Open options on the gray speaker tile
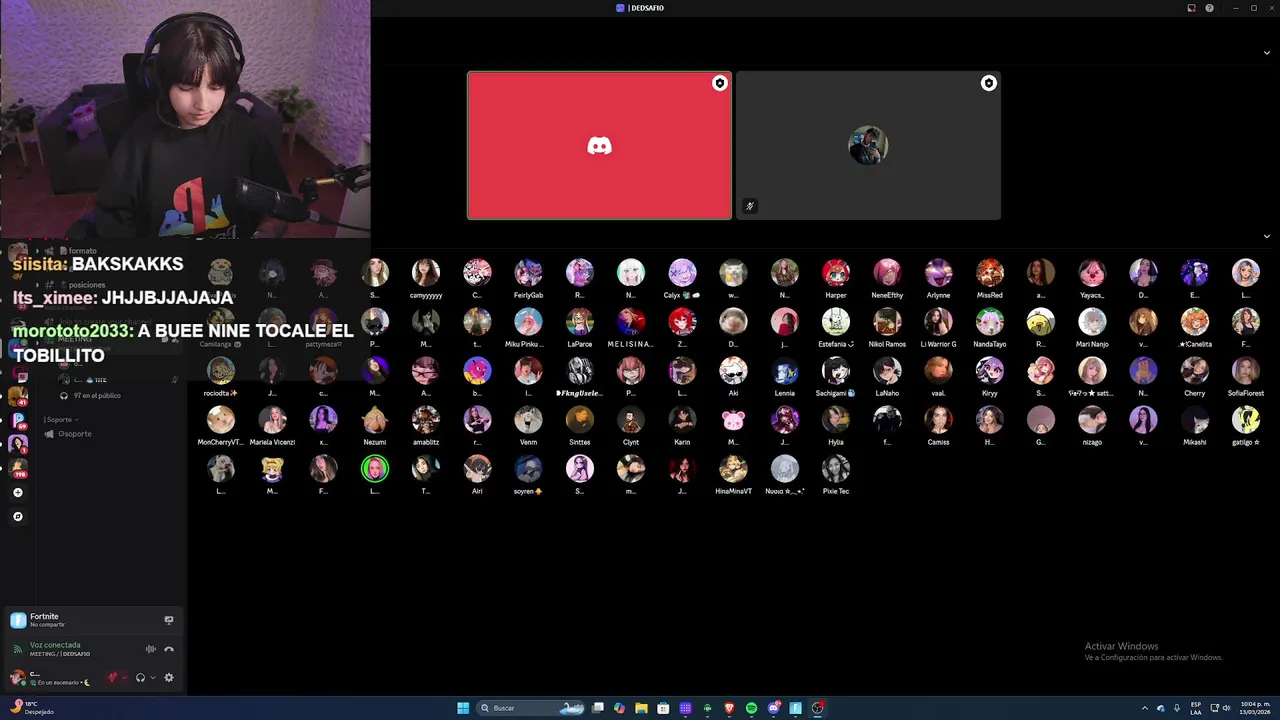 pos(988,83)
